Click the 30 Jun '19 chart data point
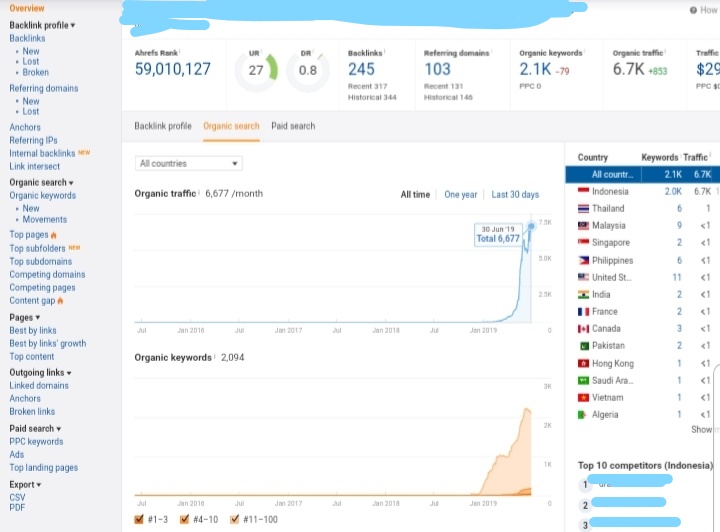 point(531,226)
